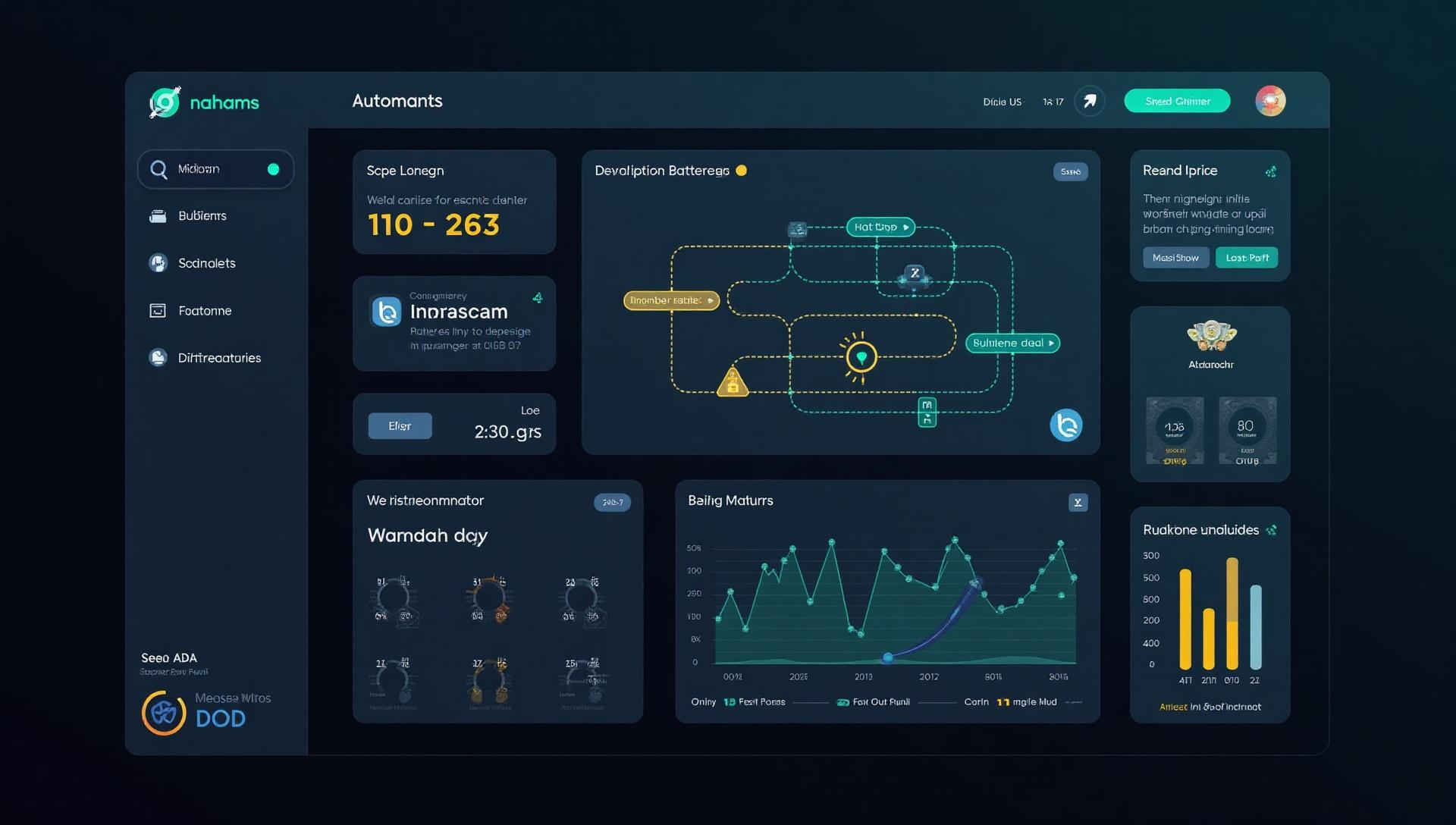Click the search magnifier icon in sidebar
Image resolution: width=1456 pixels, height=825 pixels.
[x=158, y=169]
